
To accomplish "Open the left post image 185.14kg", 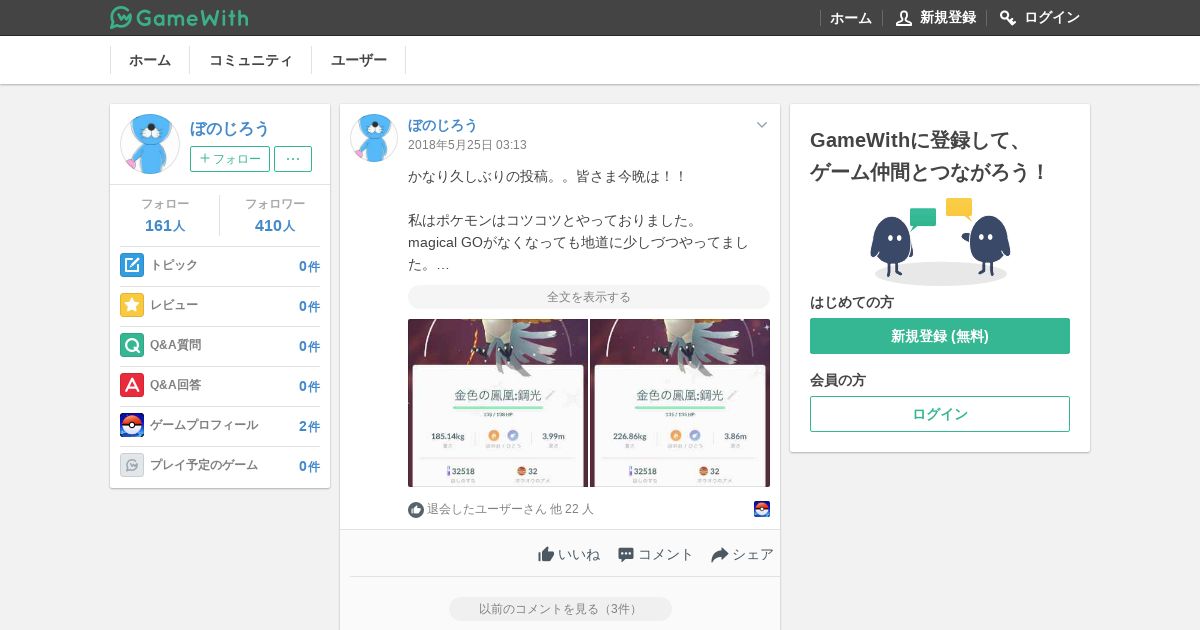I will [x=498, y=403].
